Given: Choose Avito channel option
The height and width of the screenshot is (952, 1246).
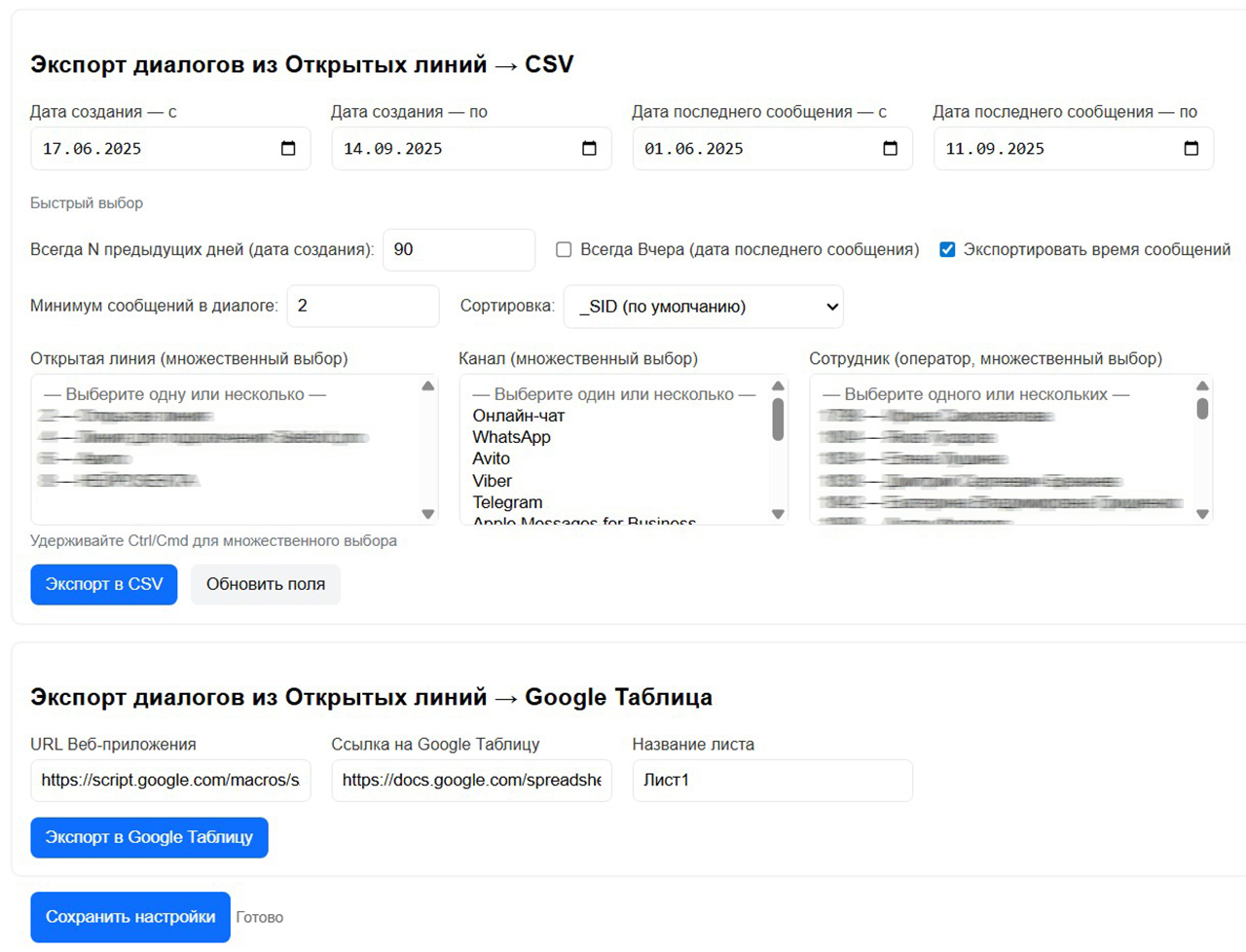Looking at the screenshot, I should (492, 458).
